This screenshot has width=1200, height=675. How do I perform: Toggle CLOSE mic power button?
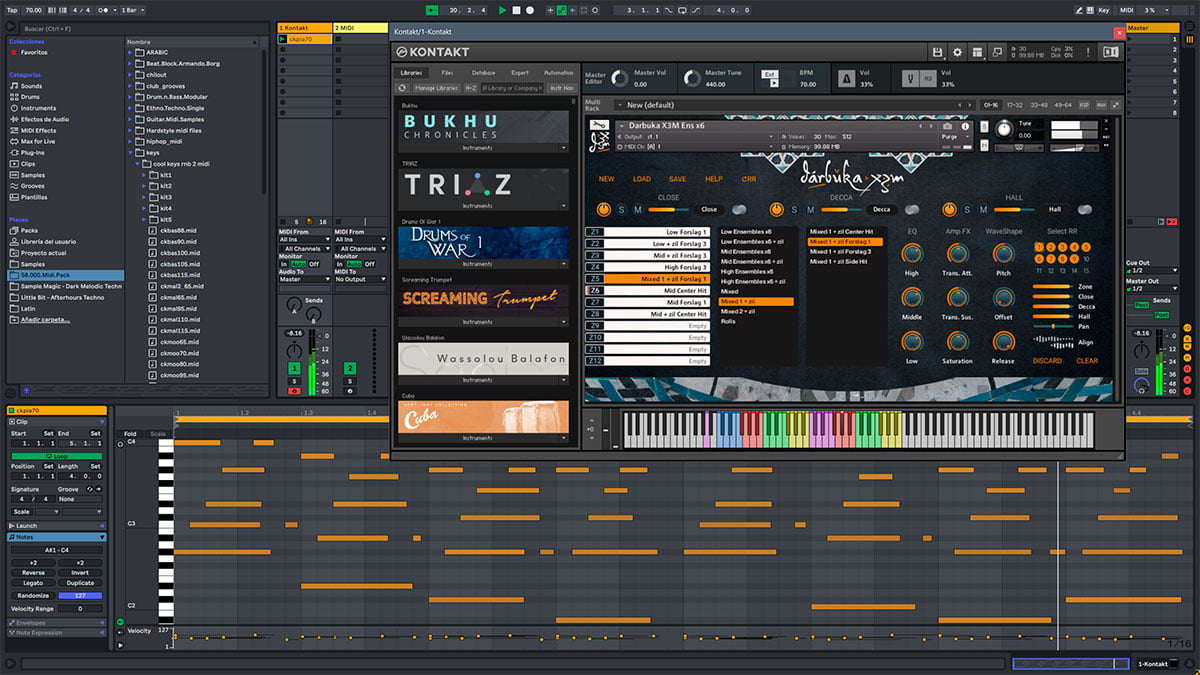click(x=603, y=209)
